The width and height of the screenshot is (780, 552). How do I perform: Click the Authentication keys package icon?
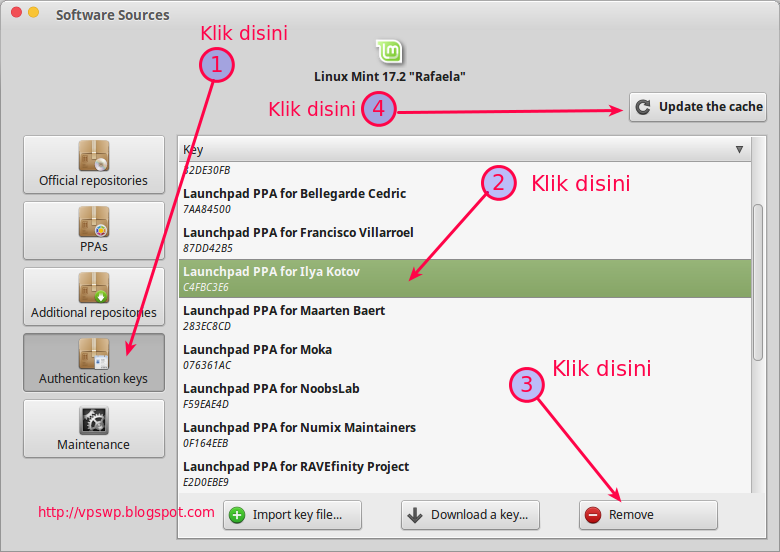[94, 354]
